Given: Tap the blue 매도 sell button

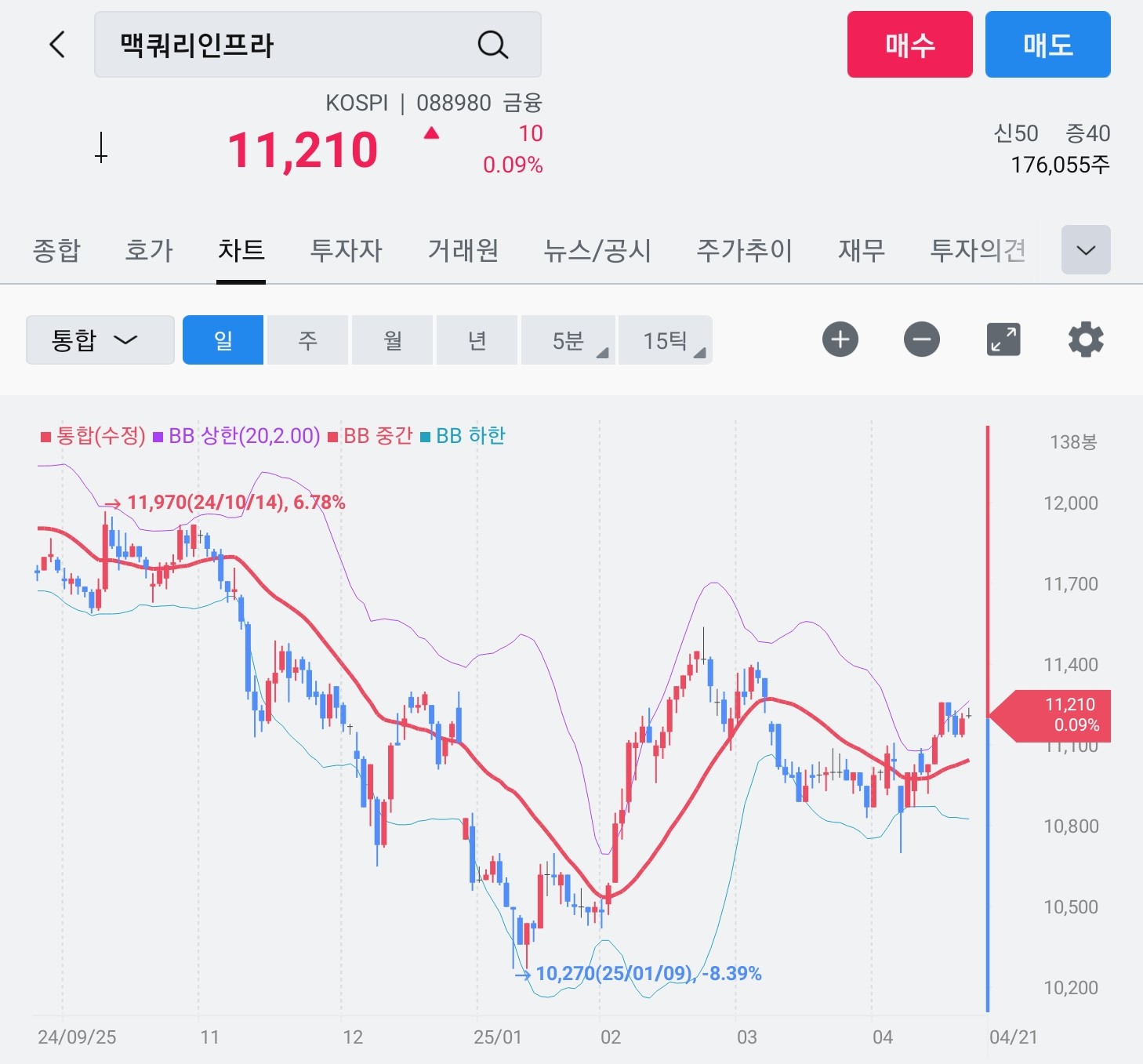Looking at the screenshot, I should click(1047, 45).
